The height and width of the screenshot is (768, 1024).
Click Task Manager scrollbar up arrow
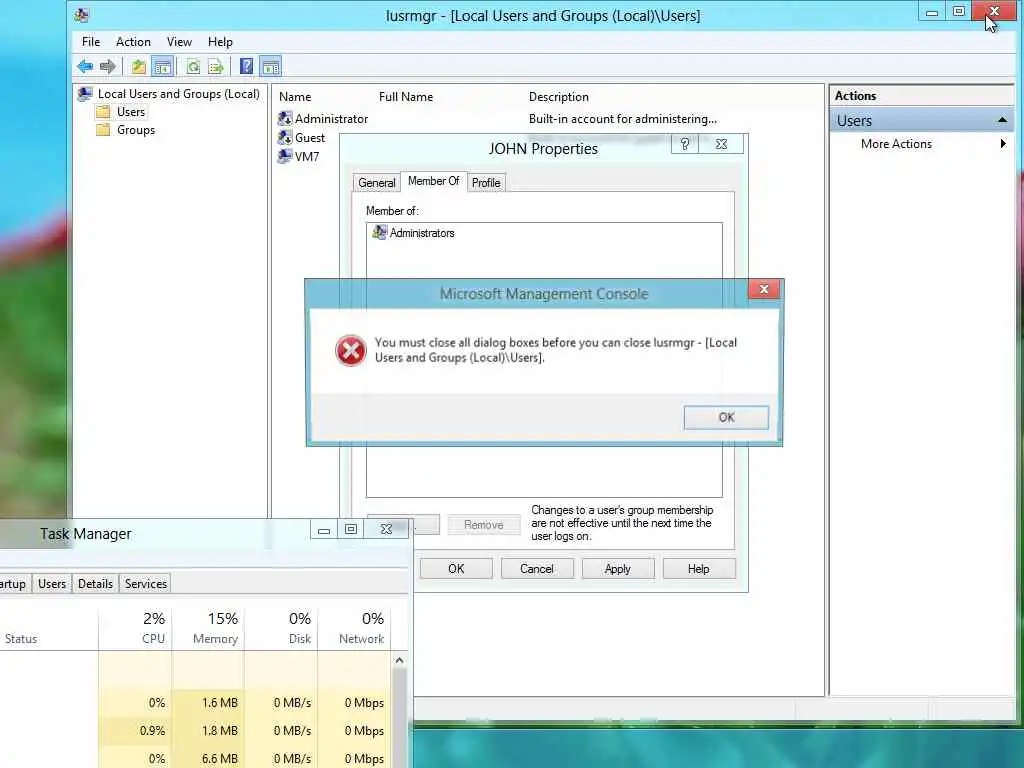click(x=399, y=660)
